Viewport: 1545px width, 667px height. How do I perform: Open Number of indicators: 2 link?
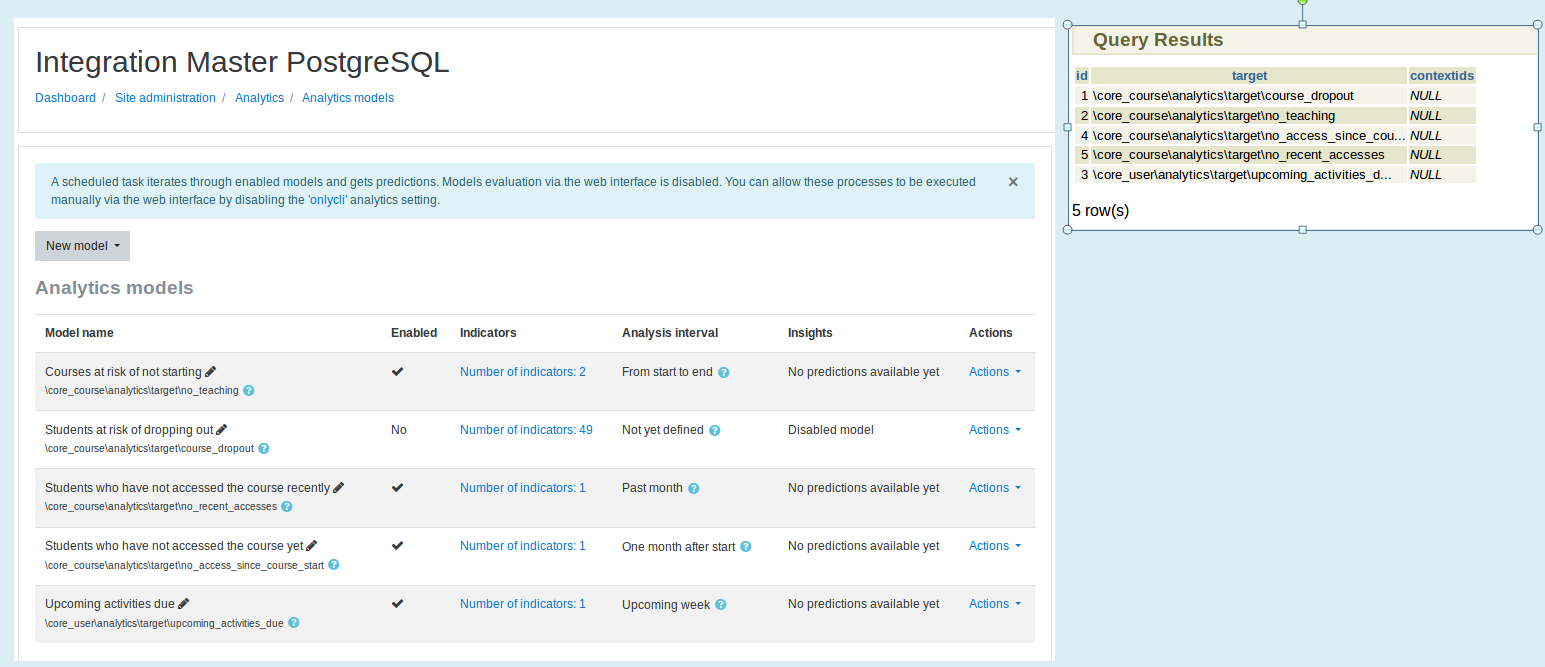click(523, 372)
